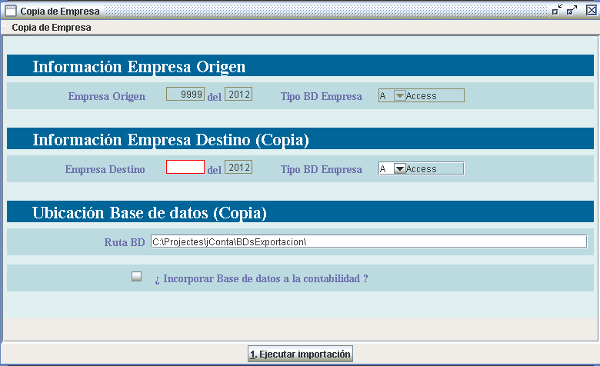Viewport: 600px width, 366px height.
Task: Click the Empresa Origen code field 9999
Action: coord(186,94)
